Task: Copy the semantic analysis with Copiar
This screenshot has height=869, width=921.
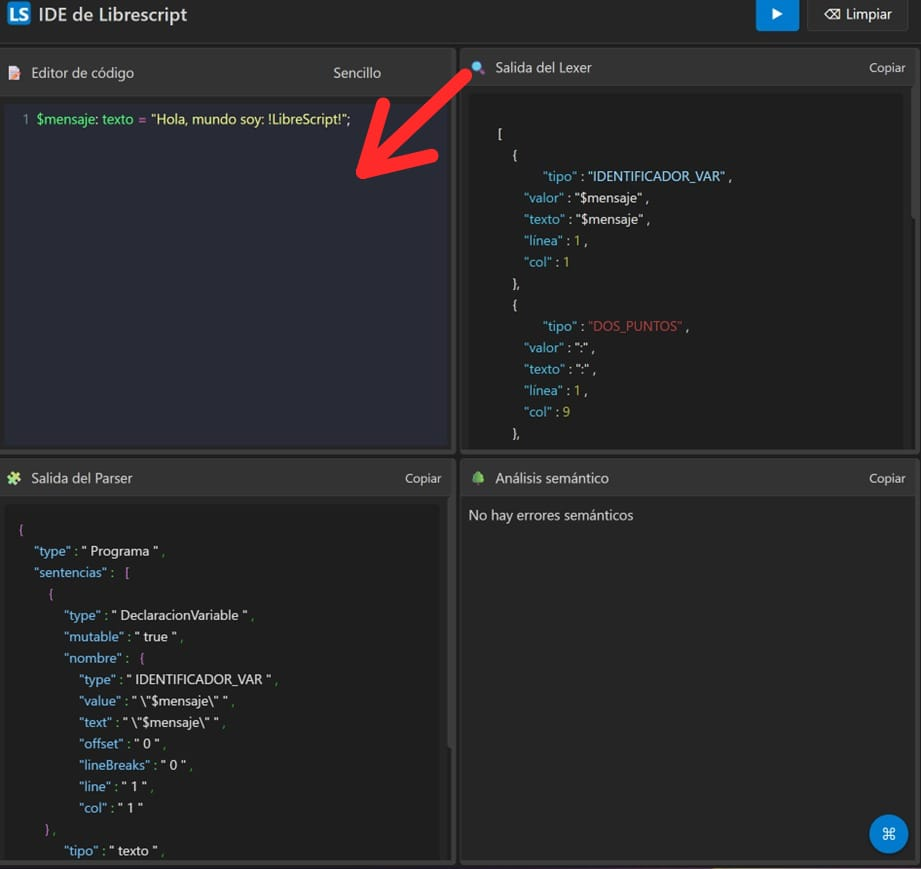Action: click(x=886, y=478)
